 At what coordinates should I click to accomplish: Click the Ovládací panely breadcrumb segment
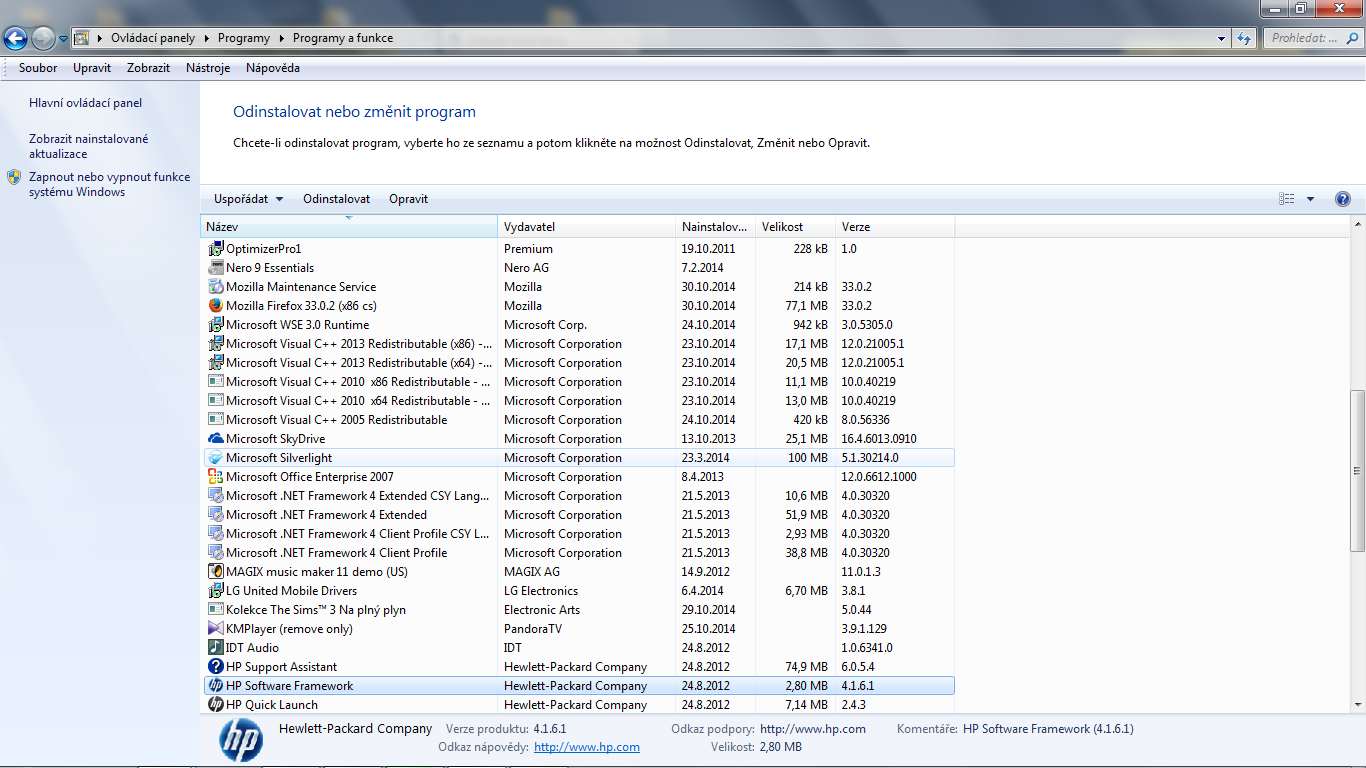153,39
